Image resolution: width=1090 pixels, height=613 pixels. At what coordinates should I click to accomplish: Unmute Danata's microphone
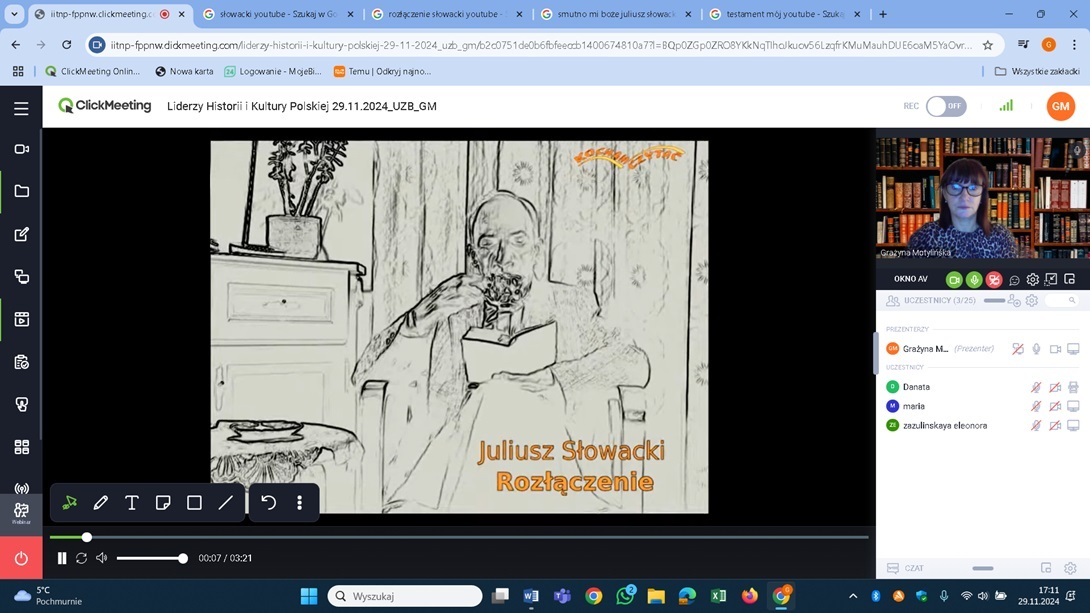[1036, 387]
